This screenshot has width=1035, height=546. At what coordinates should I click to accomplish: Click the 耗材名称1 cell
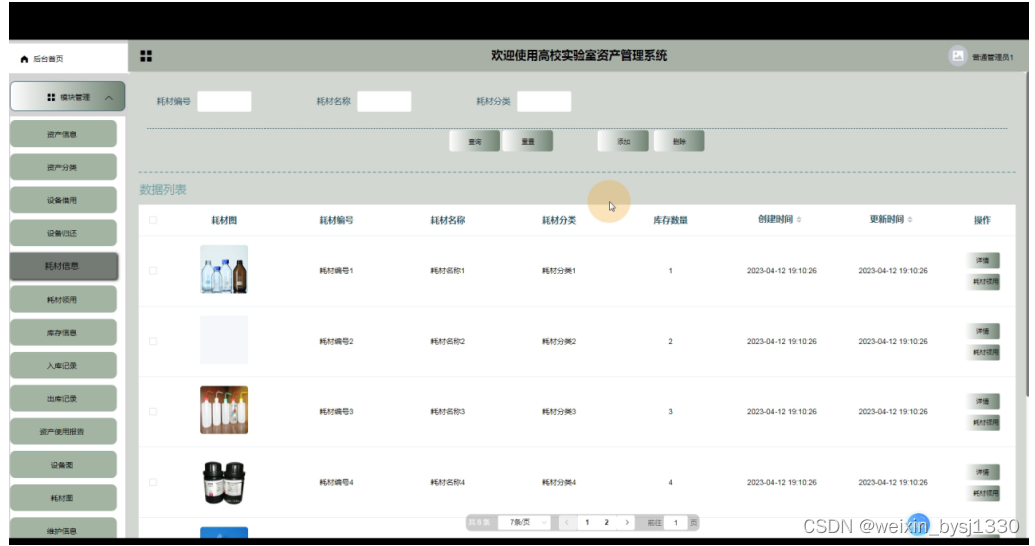pos(448,271)
